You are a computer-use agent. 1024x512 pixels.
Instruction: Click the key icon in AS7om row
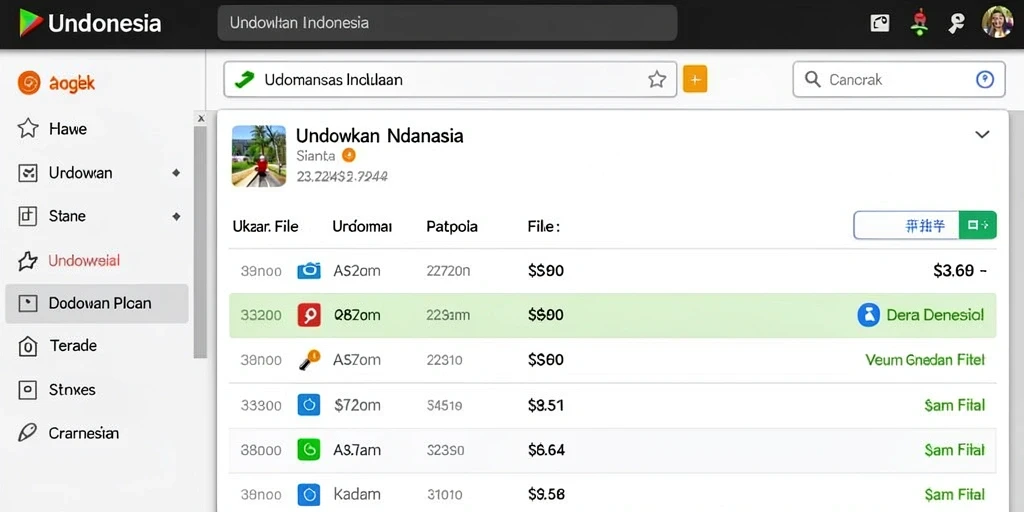(x=310, y=360)
